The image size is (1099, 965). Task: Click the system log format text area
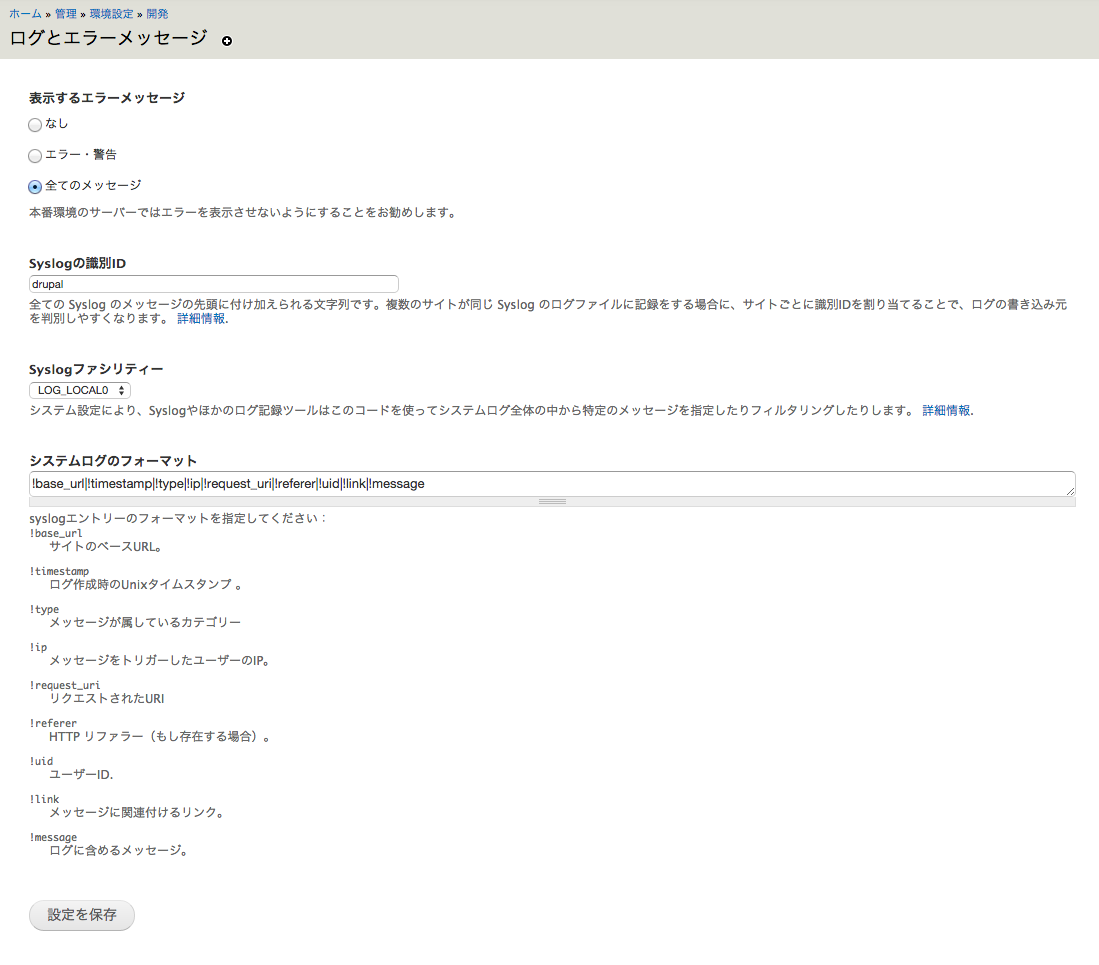click(x=552, y=484)
